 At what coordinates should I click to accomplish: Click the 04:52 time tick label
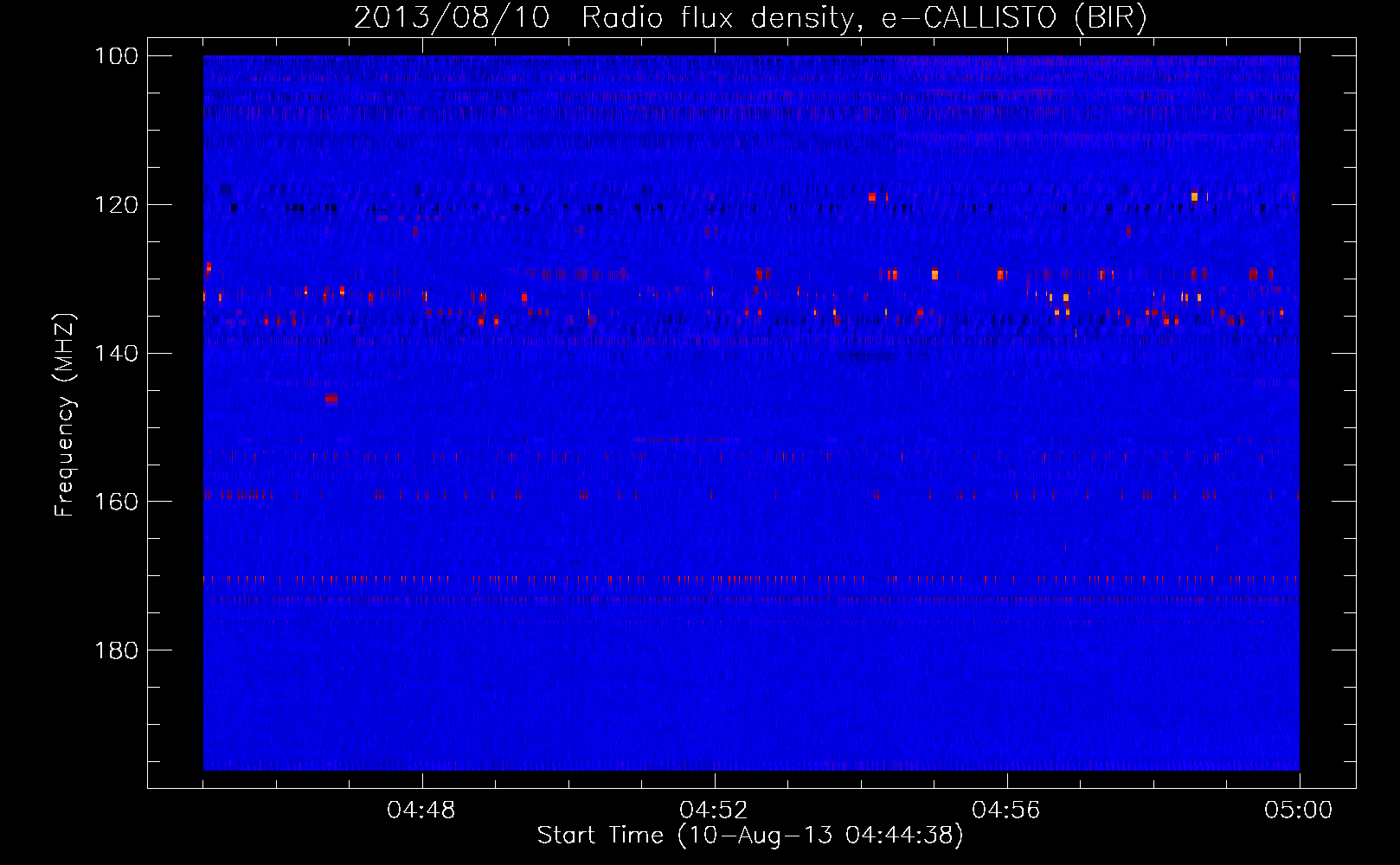714,811
